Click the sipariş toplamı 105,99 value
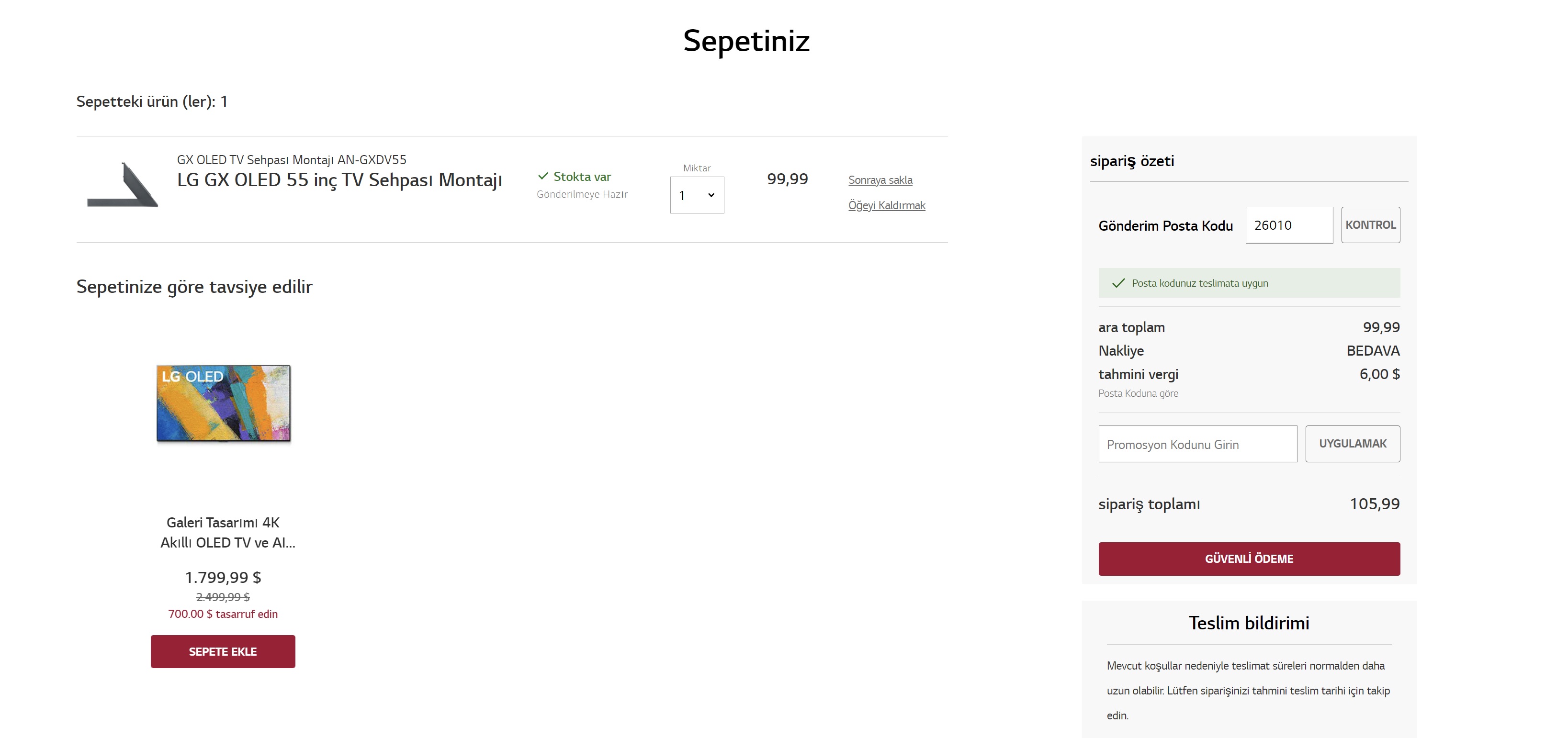 click(1375, 504)
